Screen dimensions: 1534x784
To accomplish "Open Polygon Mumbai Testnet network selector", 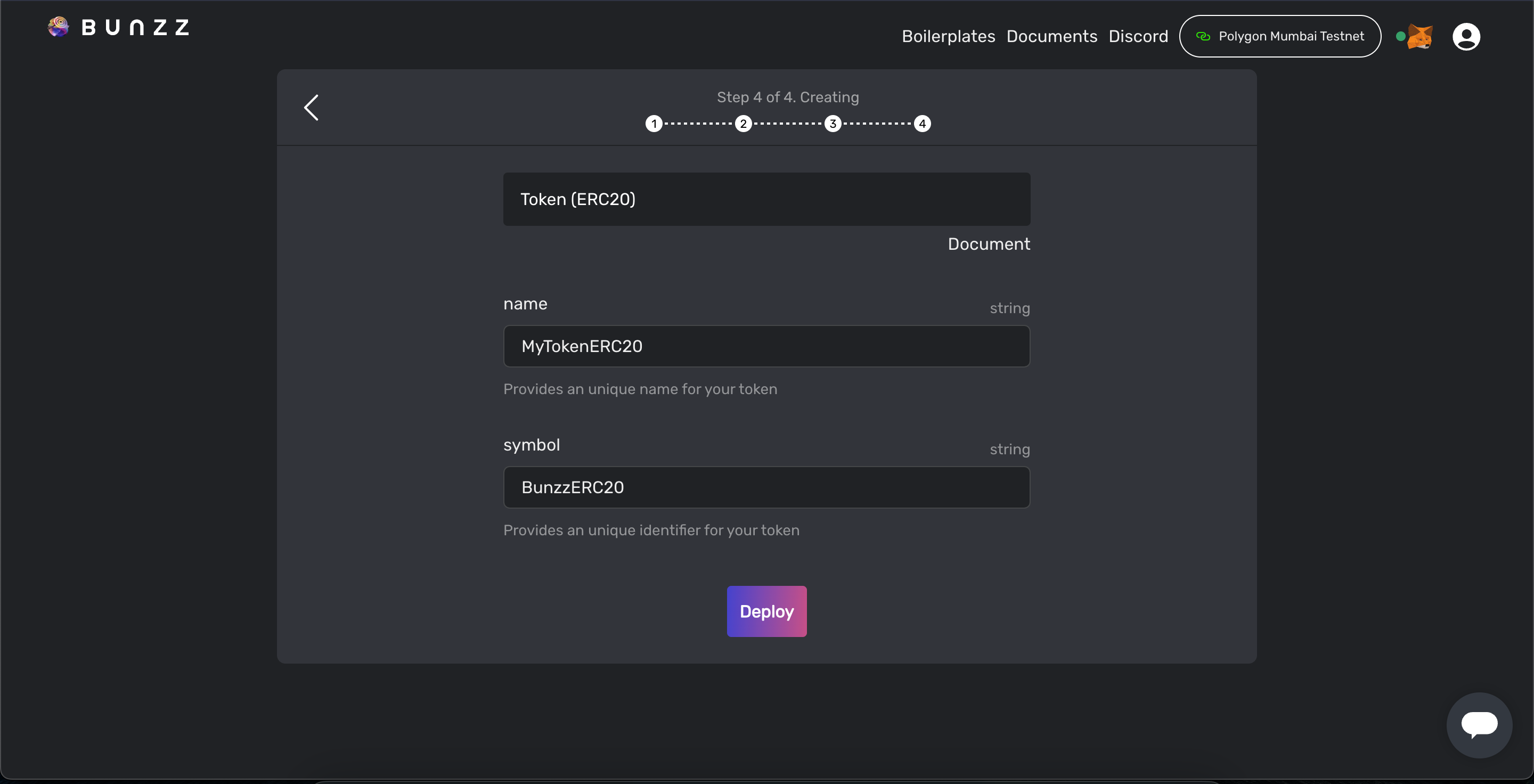I will (x=1280, y=36).
